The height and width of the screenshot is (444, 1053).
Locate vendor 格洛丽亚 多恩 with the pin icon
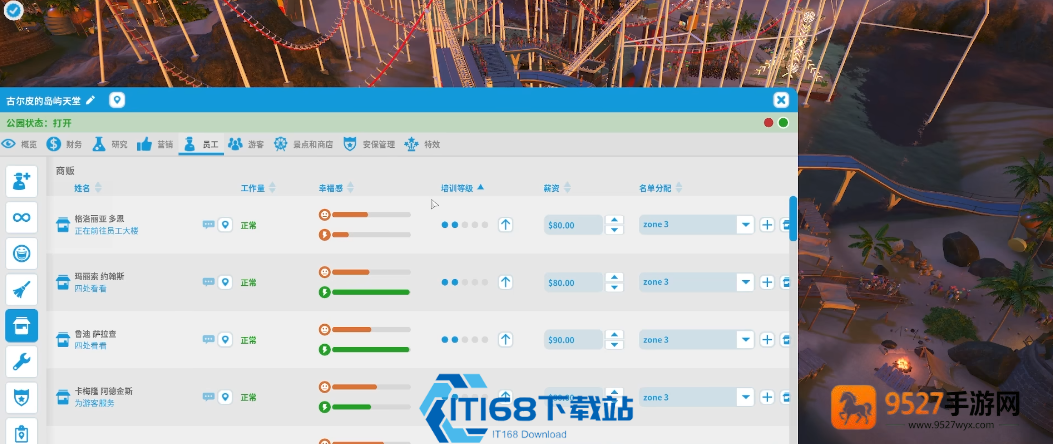point(225,225)
